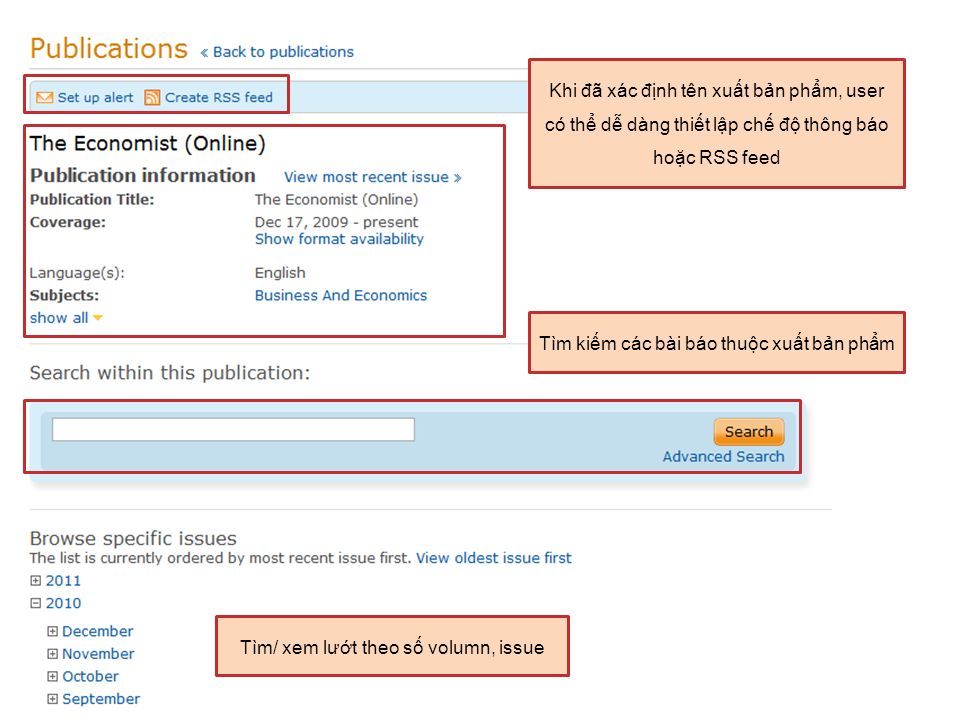Open Set up alert link
Image resolution: width=960 pixels, height=720 pixels.
click(95, 97)
